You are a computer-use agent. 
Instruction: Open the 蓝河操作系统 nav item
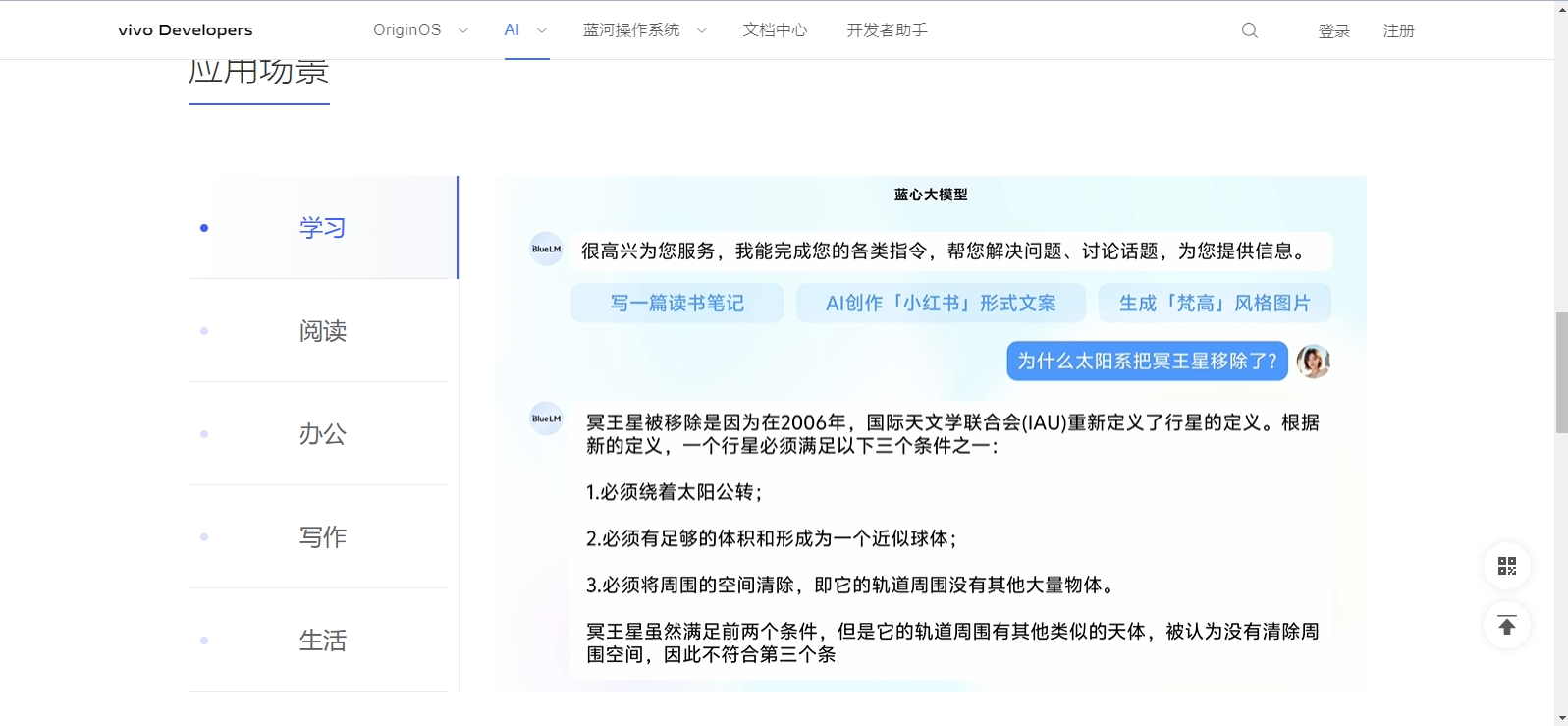pyautogui.click(x=631, y=30)
